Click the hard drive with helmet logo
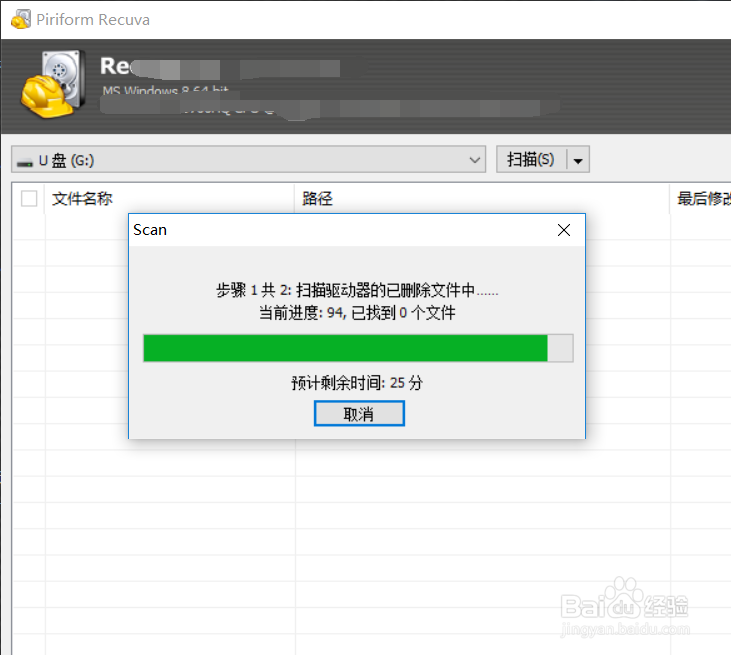This screenshot has width=731, height=655. [x=54, y=83]
